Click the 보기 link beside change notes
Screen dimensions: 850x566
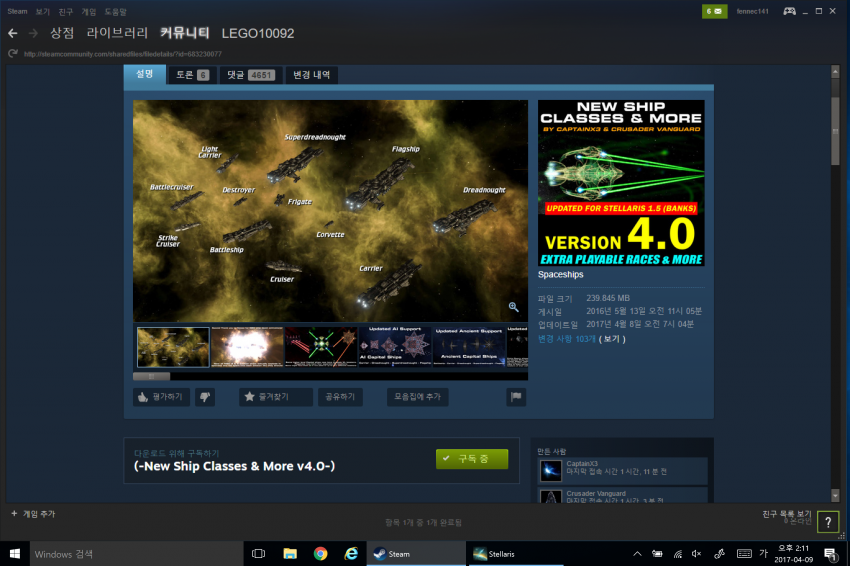tap(612, 339)
